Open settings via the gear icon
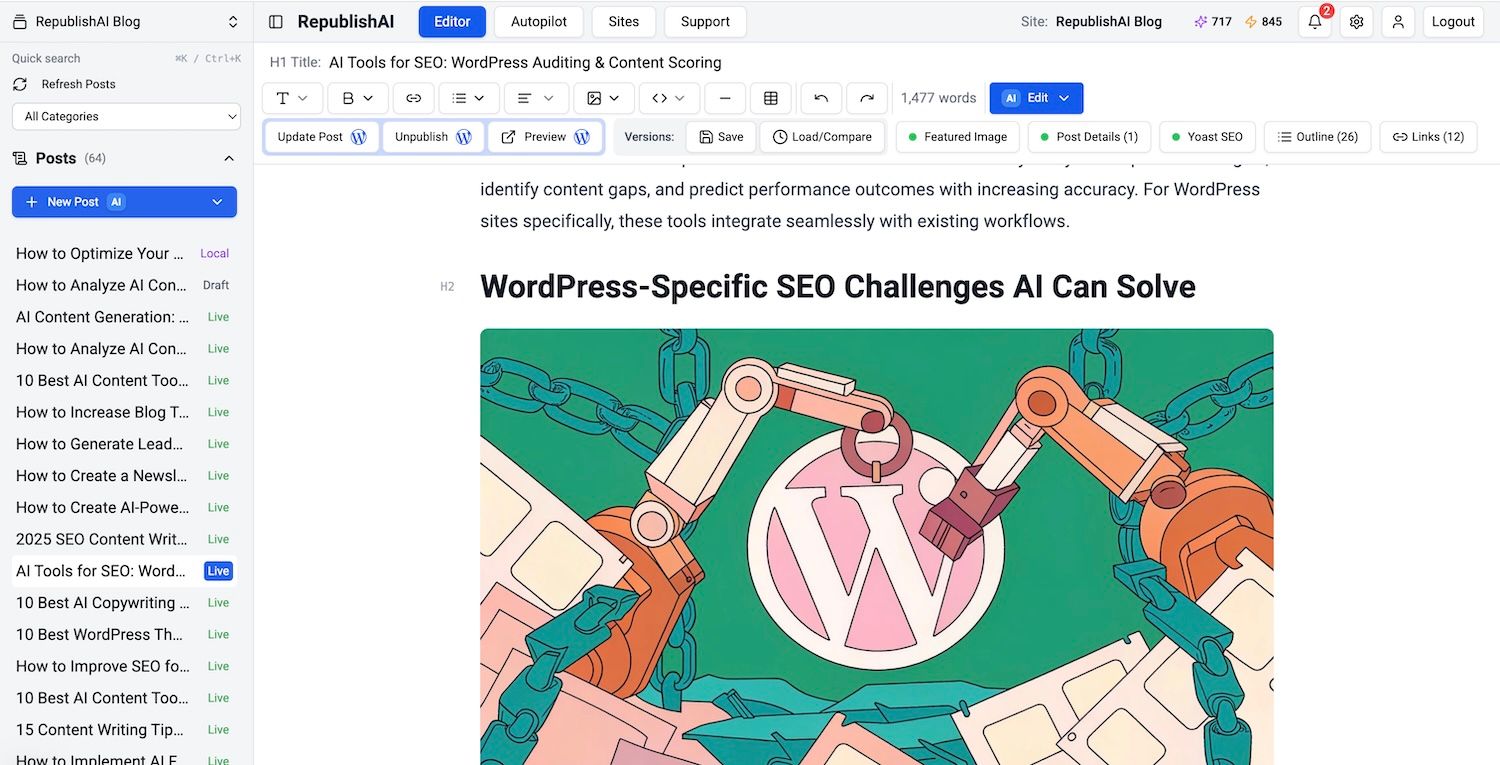This screenshot has width=1500, height=765. point(1356,21)
